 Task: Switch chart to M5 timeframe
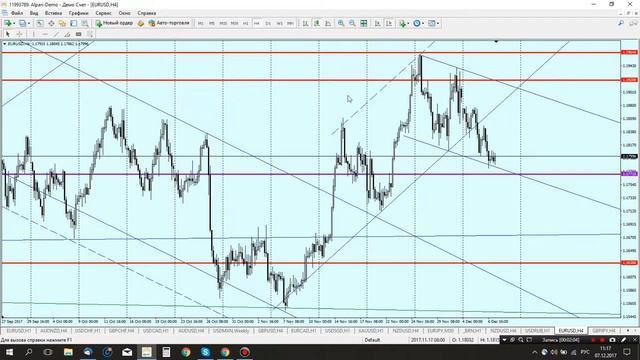[x=211, y=23]
